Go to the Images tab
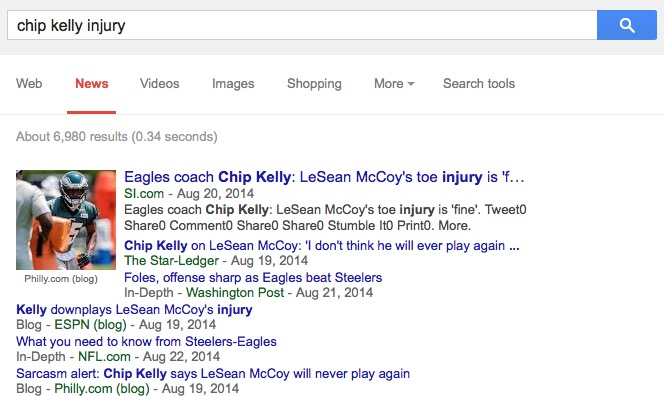The width and height of the screenshot is (664, 396). coord(233,83)
